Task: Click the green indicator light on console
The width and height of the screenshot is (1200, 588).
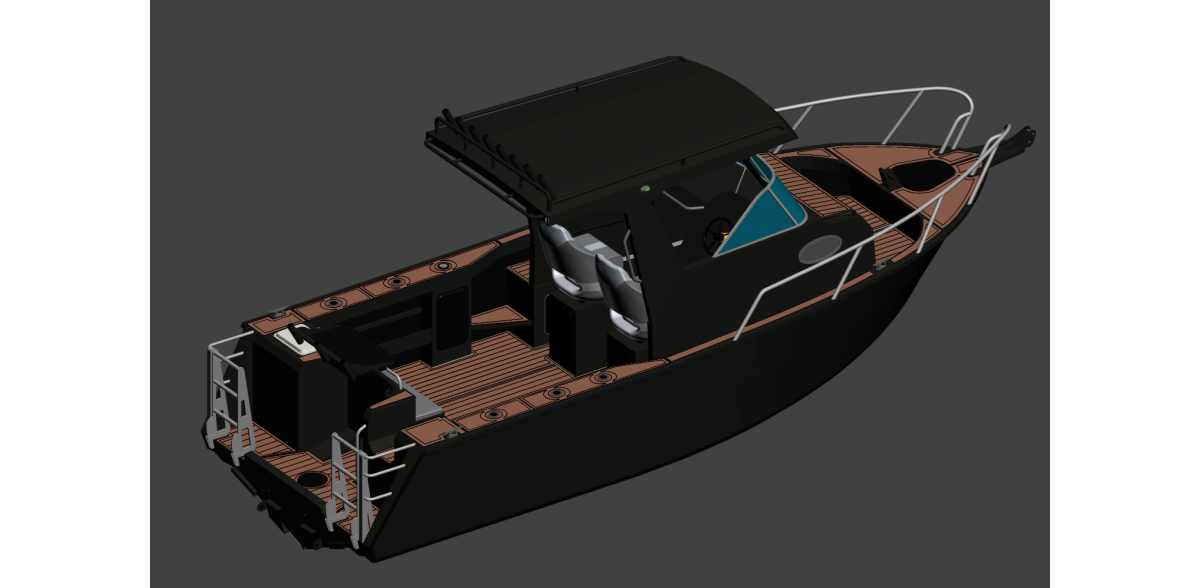Action: (648, 188)
